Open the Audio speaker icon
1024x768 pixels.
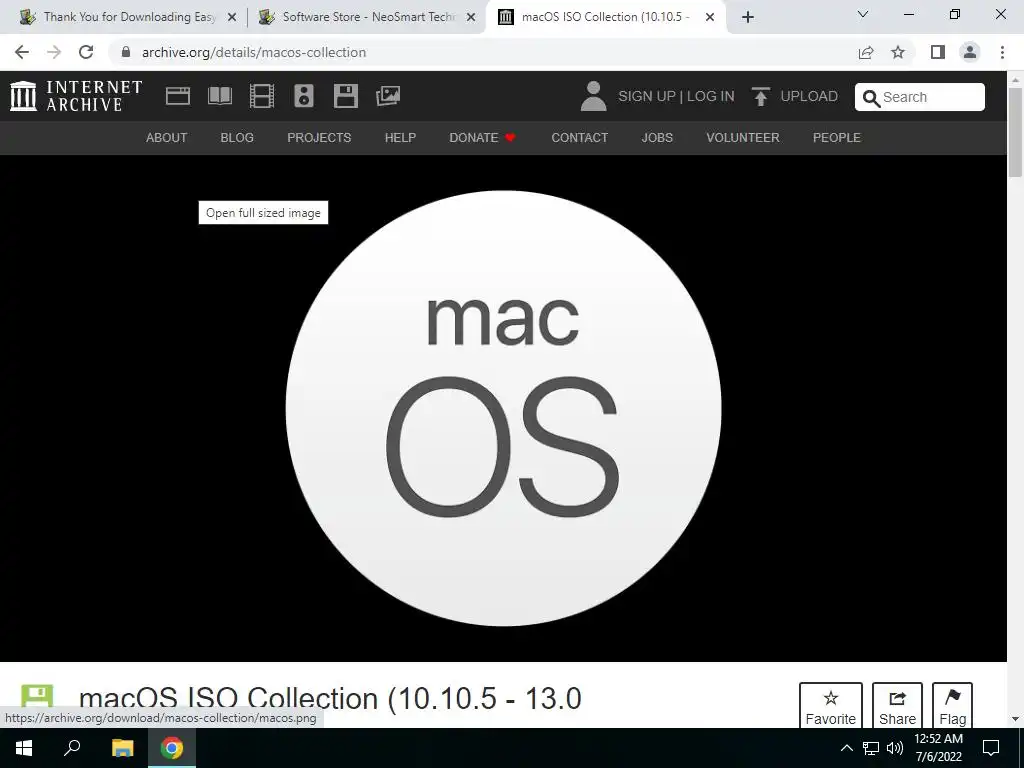[x=304, y=96]
